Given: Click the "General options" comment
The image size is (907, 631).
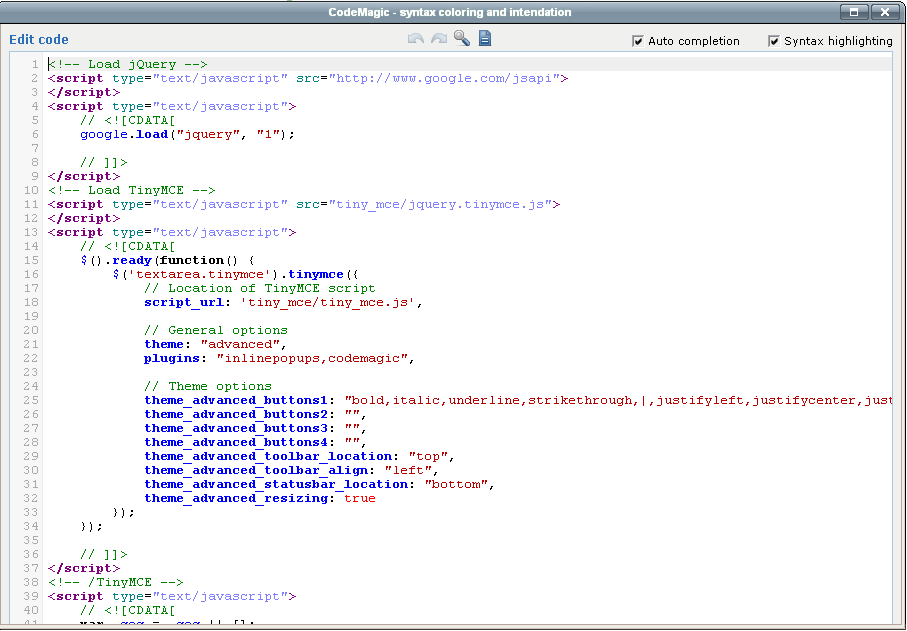Looking at the screenshot, I should click(216, 330).
